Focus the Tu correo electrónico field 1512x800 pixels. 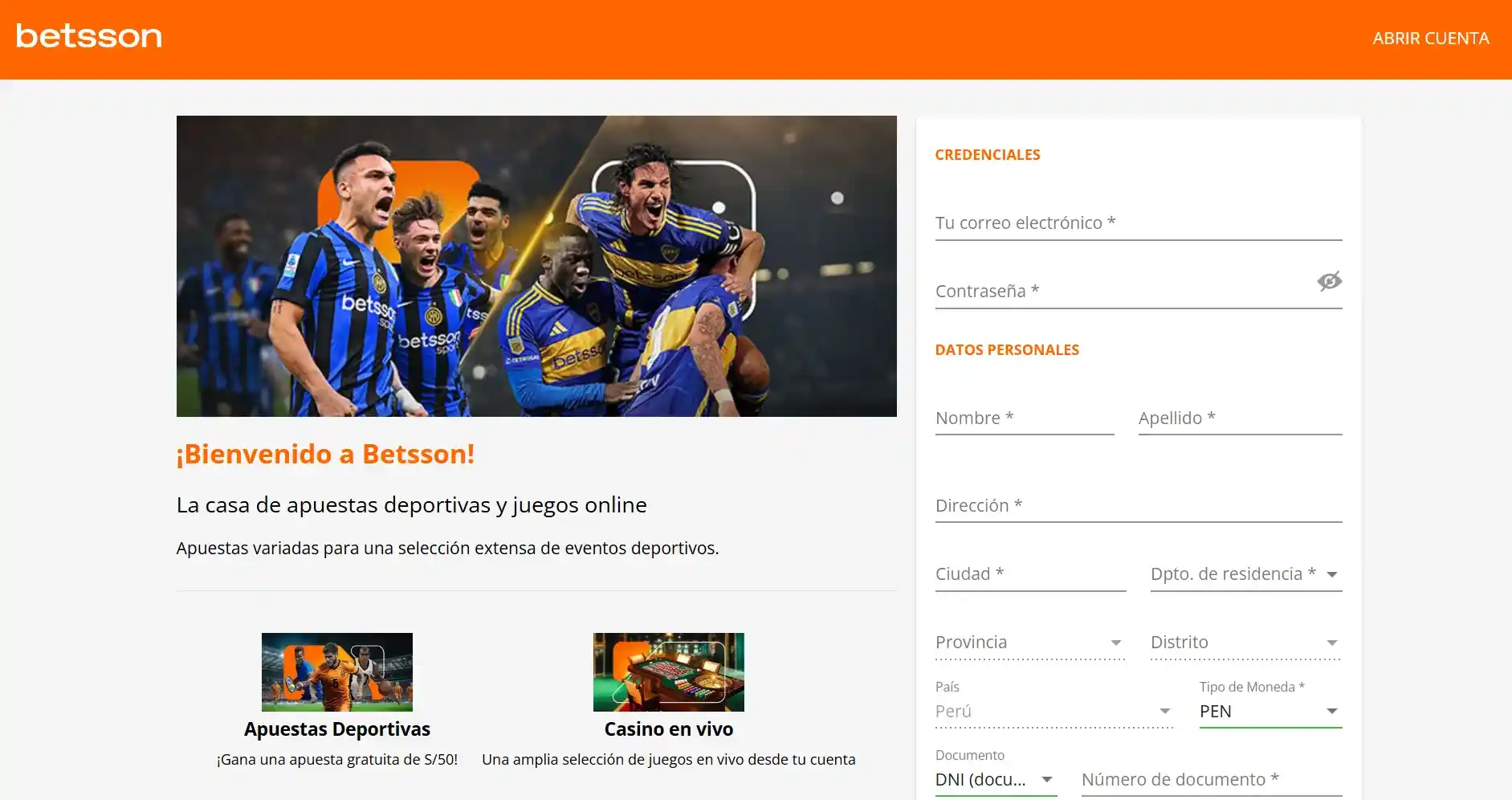1139,223
